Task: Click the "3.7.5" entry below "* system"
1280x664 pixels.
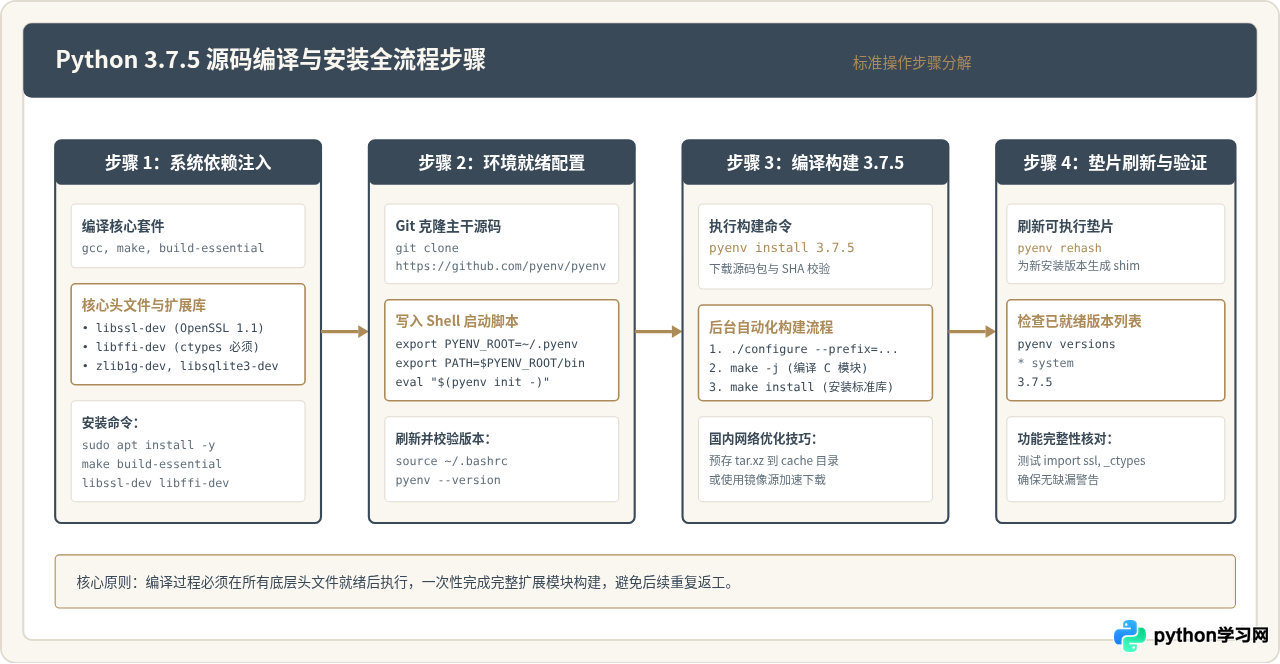Action: coord(1034,382)
